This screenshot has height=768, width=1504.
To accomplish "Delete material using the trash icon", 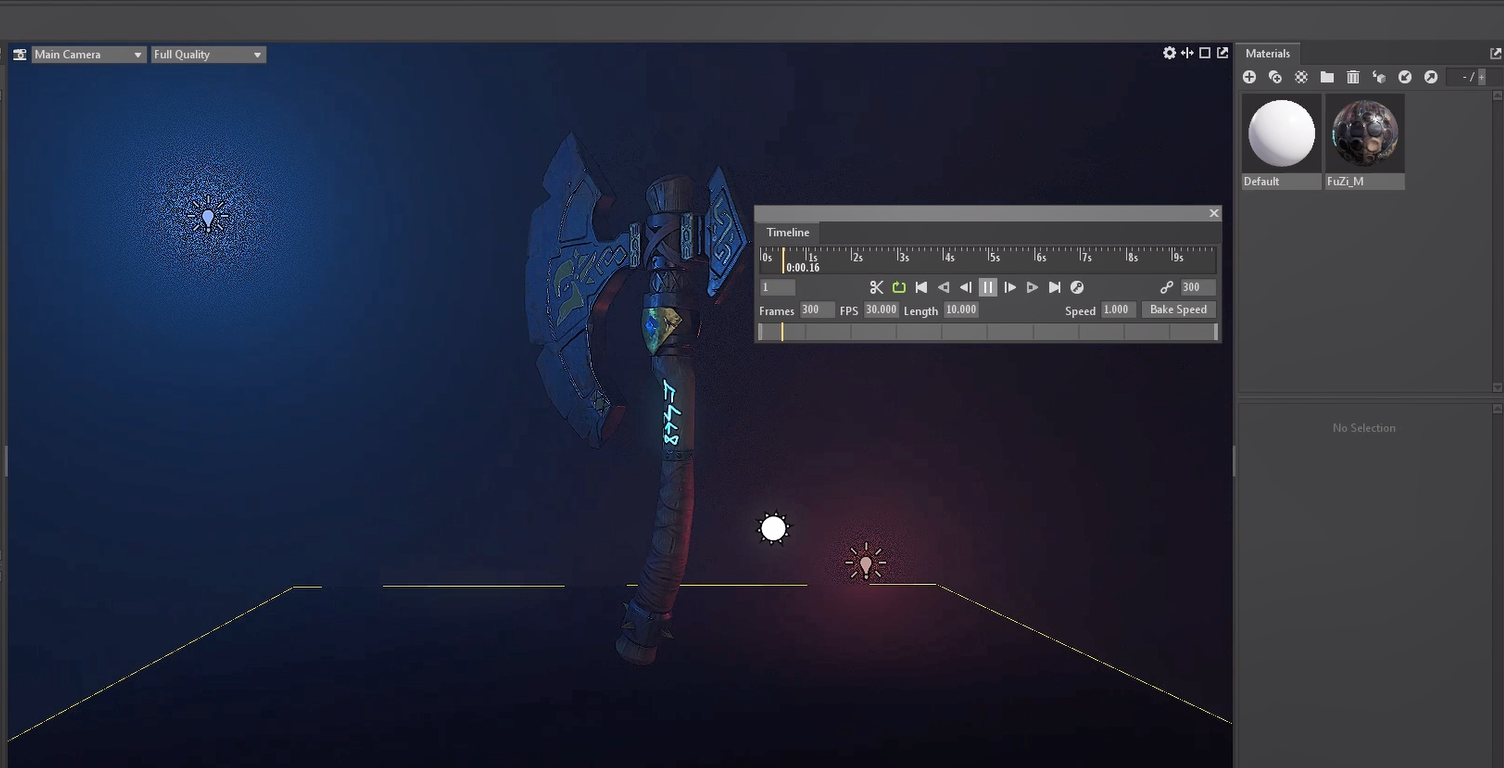I will [1353, 77].
